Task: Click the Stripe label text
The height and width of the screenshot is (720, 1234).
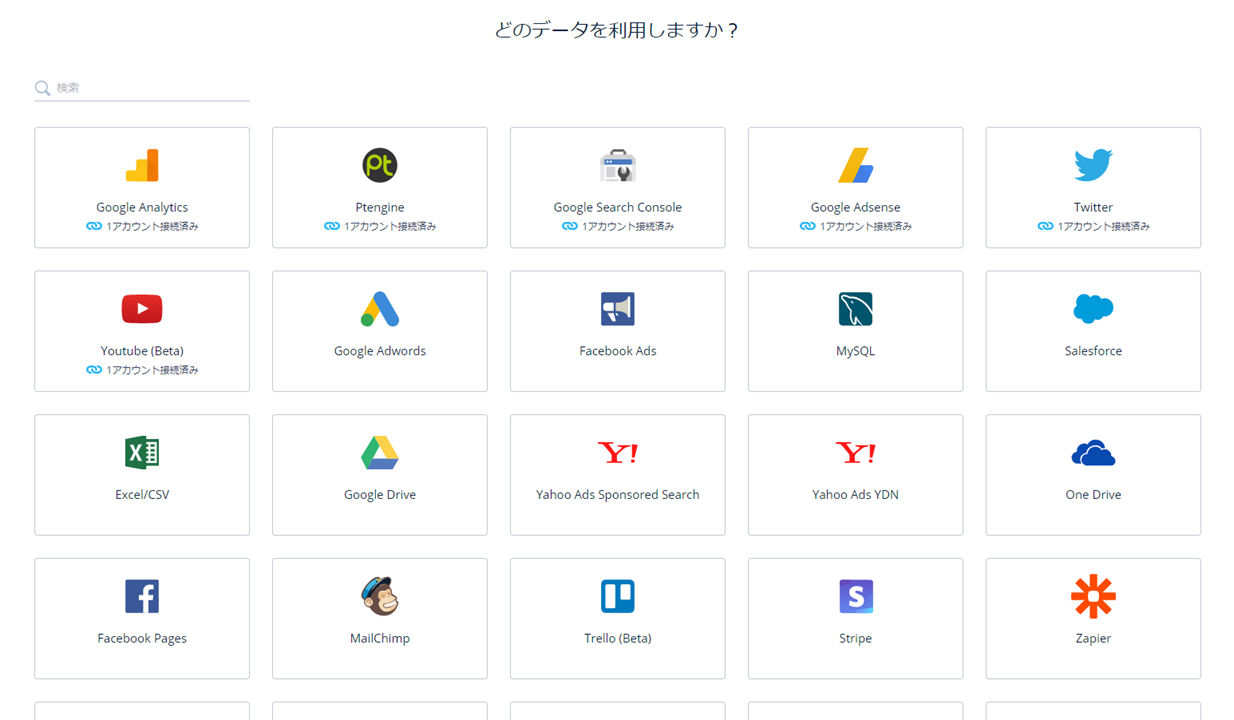Action: 856,639
